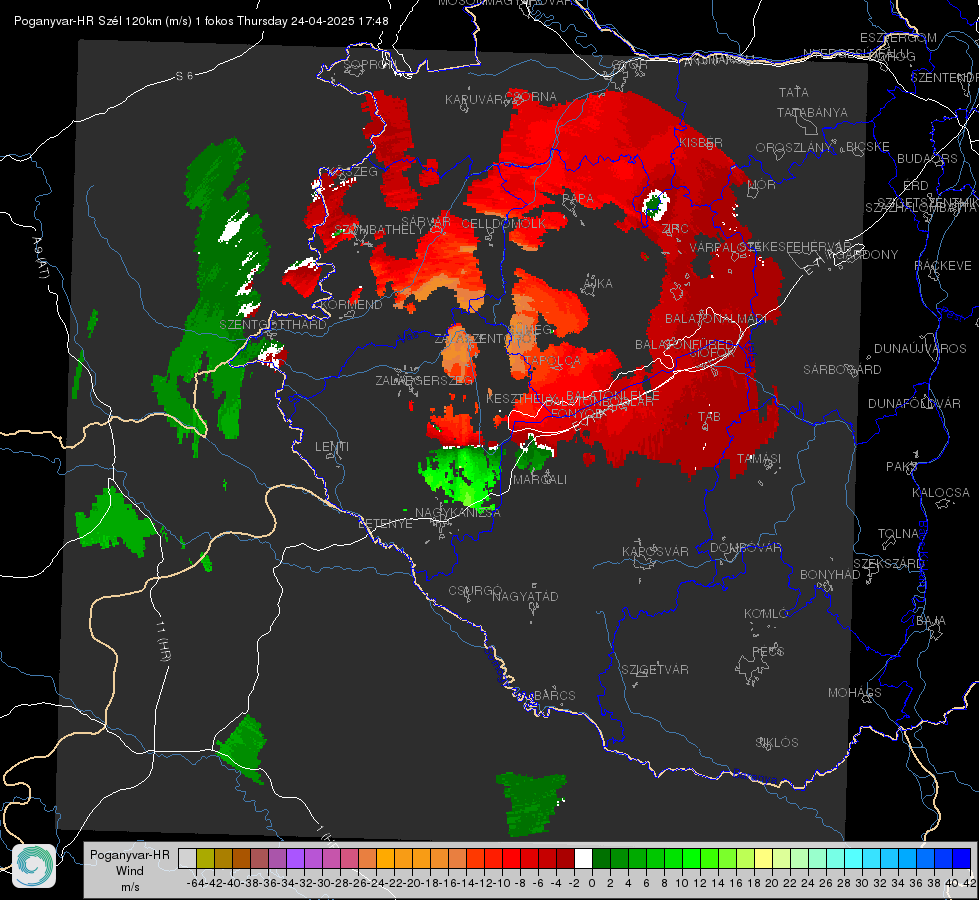The width and height of the screenshot is (979, 900).
Task: Click the CELLDOMOLK city label
Action: [504, 223]
